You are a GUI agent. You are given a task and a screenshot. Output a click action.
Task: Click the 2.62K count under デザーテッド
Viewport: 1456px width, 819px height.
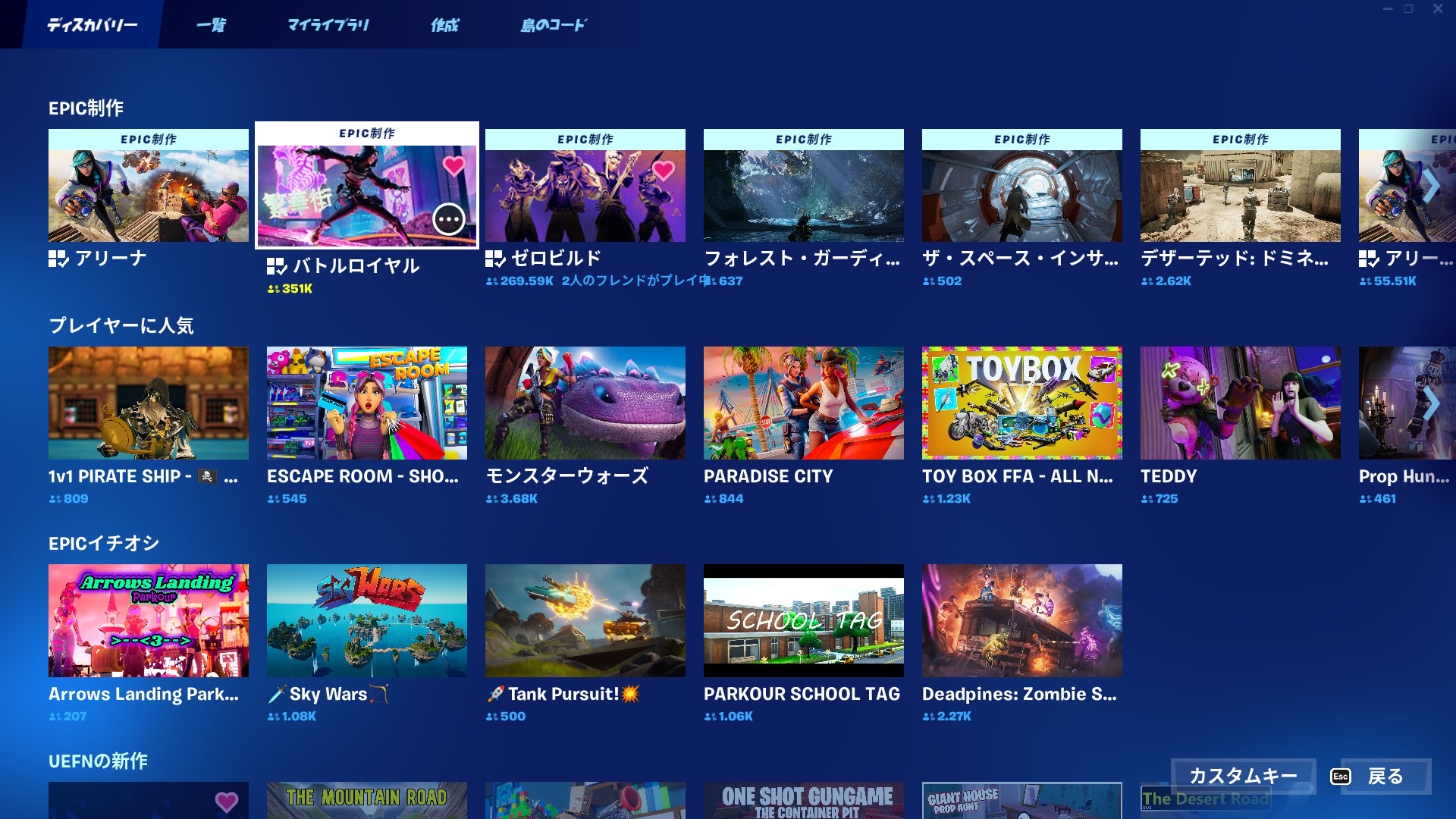click(1166, 281)
